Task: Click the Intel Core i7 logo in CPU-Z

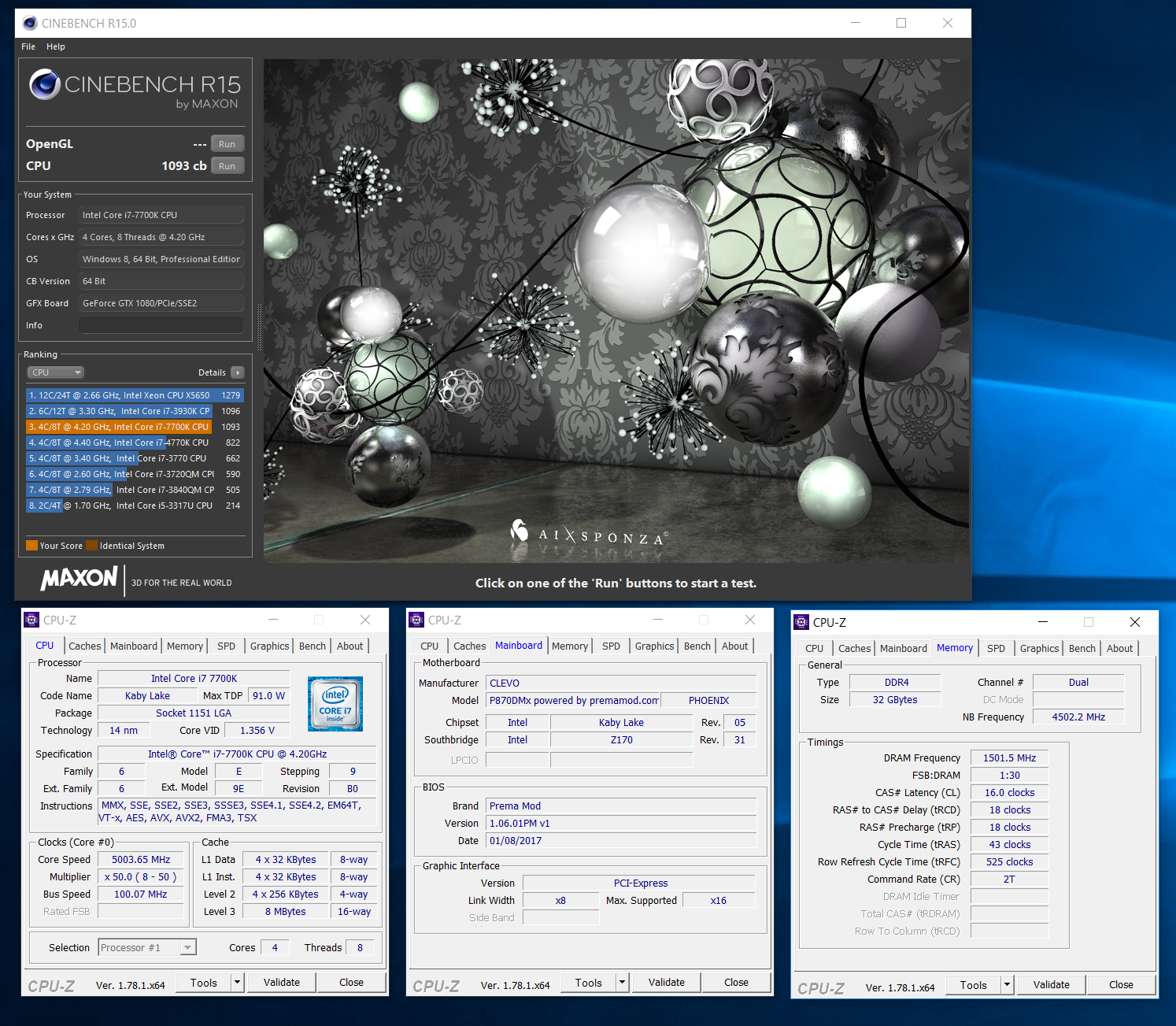Action: 335,703
